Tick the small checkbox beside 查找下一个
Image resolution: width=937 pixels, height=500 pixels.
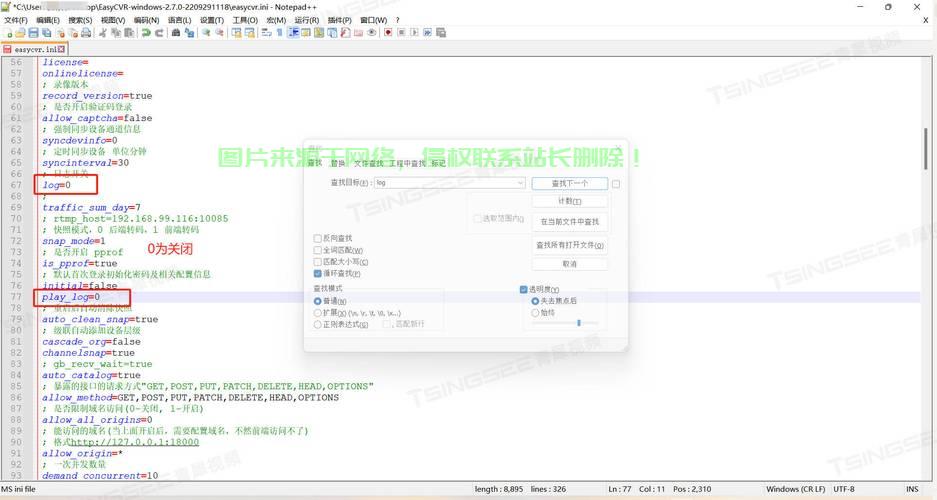(616, 184)
